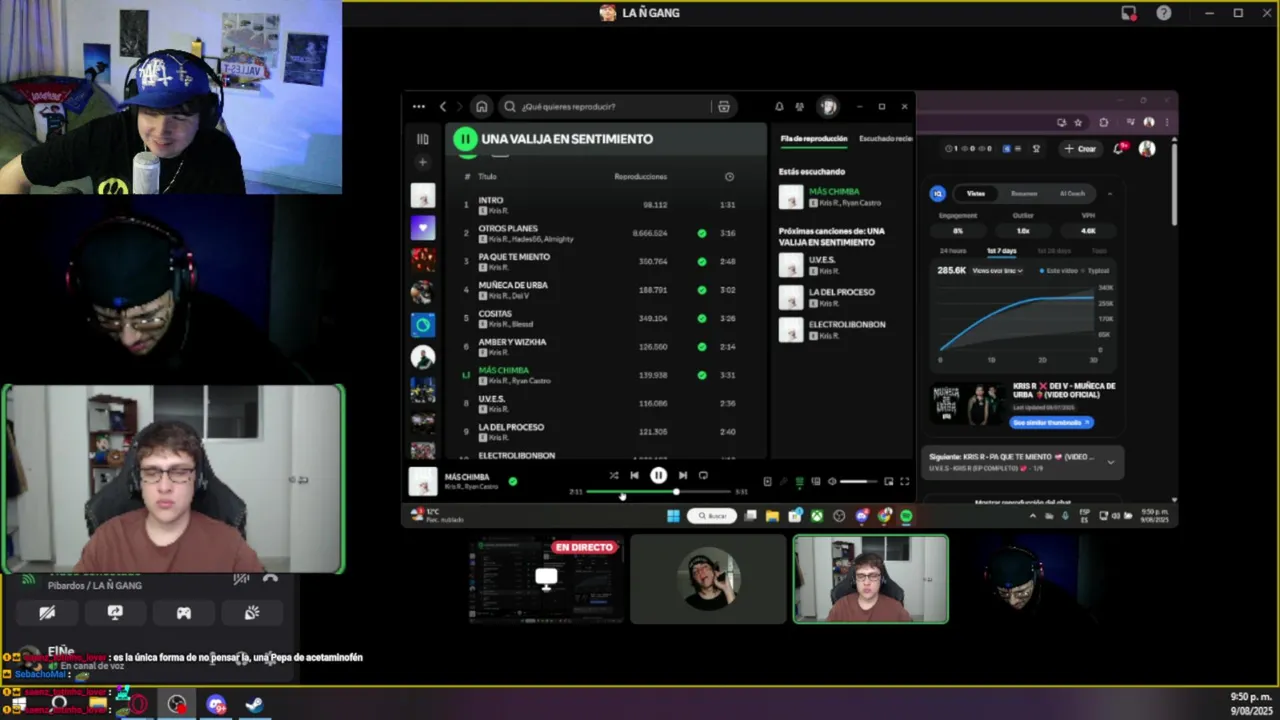Toggle the saved checkmark for OTROS PLANES
The width and height of the screenshot is (1280, 720).
pyautogui.click(x=702, y=233)
